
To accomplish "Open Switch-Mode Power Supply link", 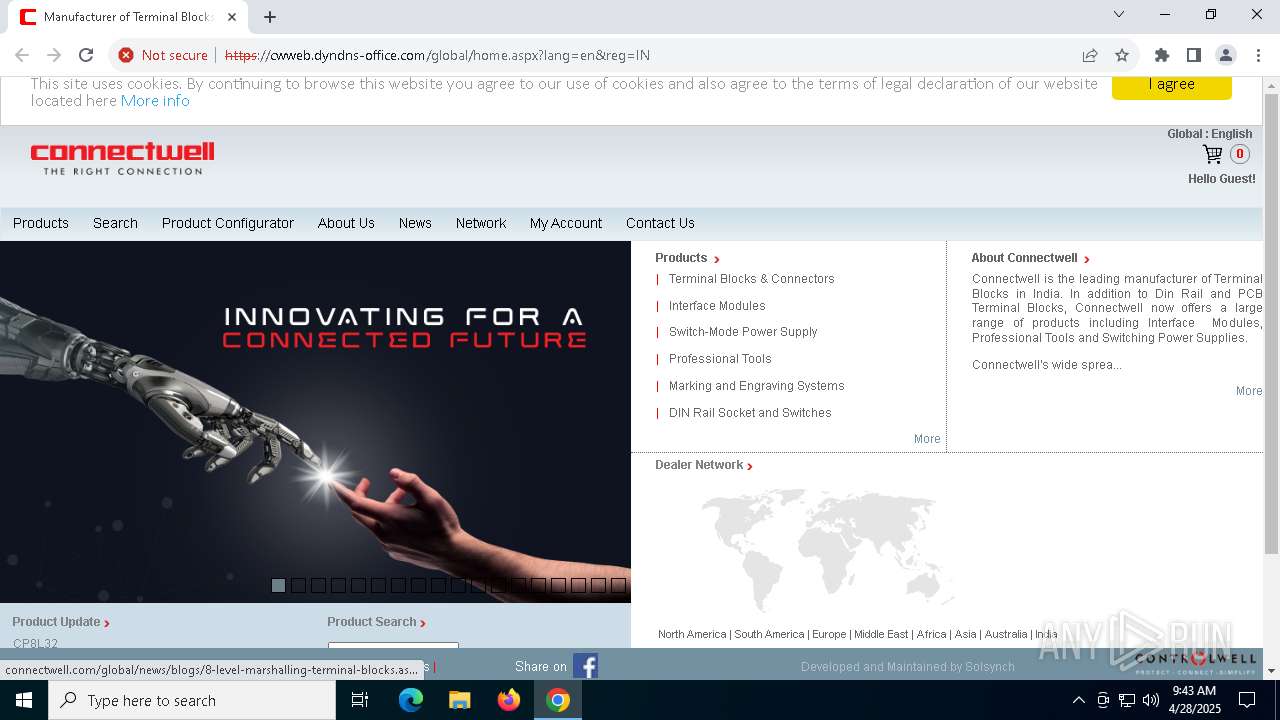I will 743,332.
